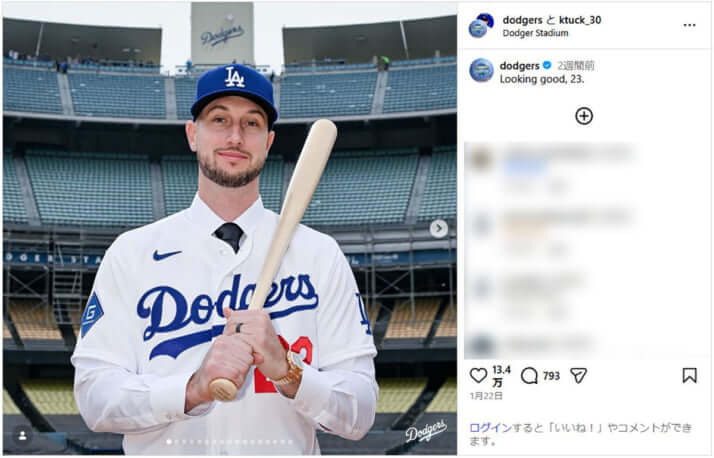Screen dimensions: 714x458
Task: Save the post with the bookmark icon
Action: (x=689, y=375)
